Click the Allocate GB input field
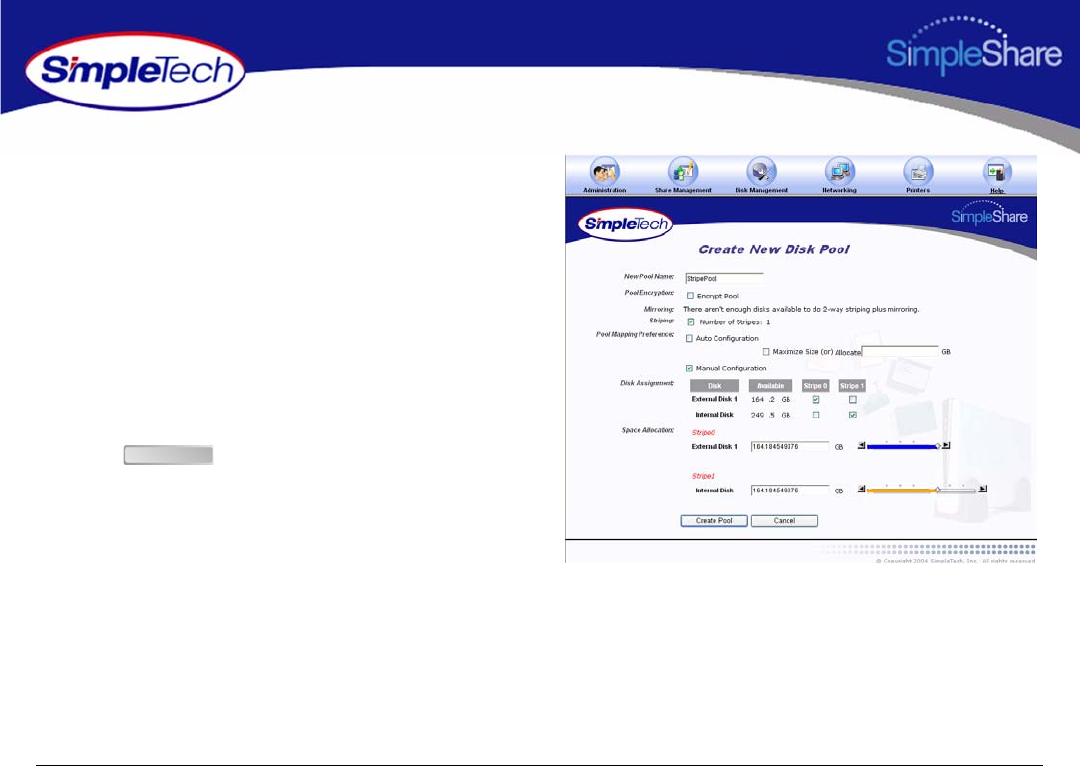The height and width of the screenshot is (773, 1080). 900,351
